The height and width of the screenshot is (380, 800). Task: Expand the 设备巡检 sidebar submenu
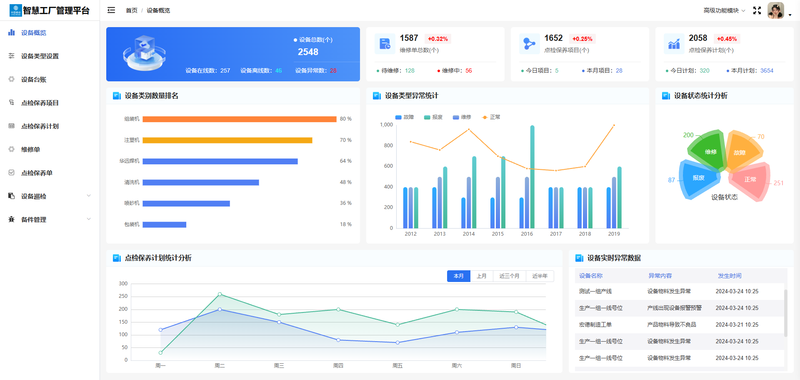(x=49, y=196)
